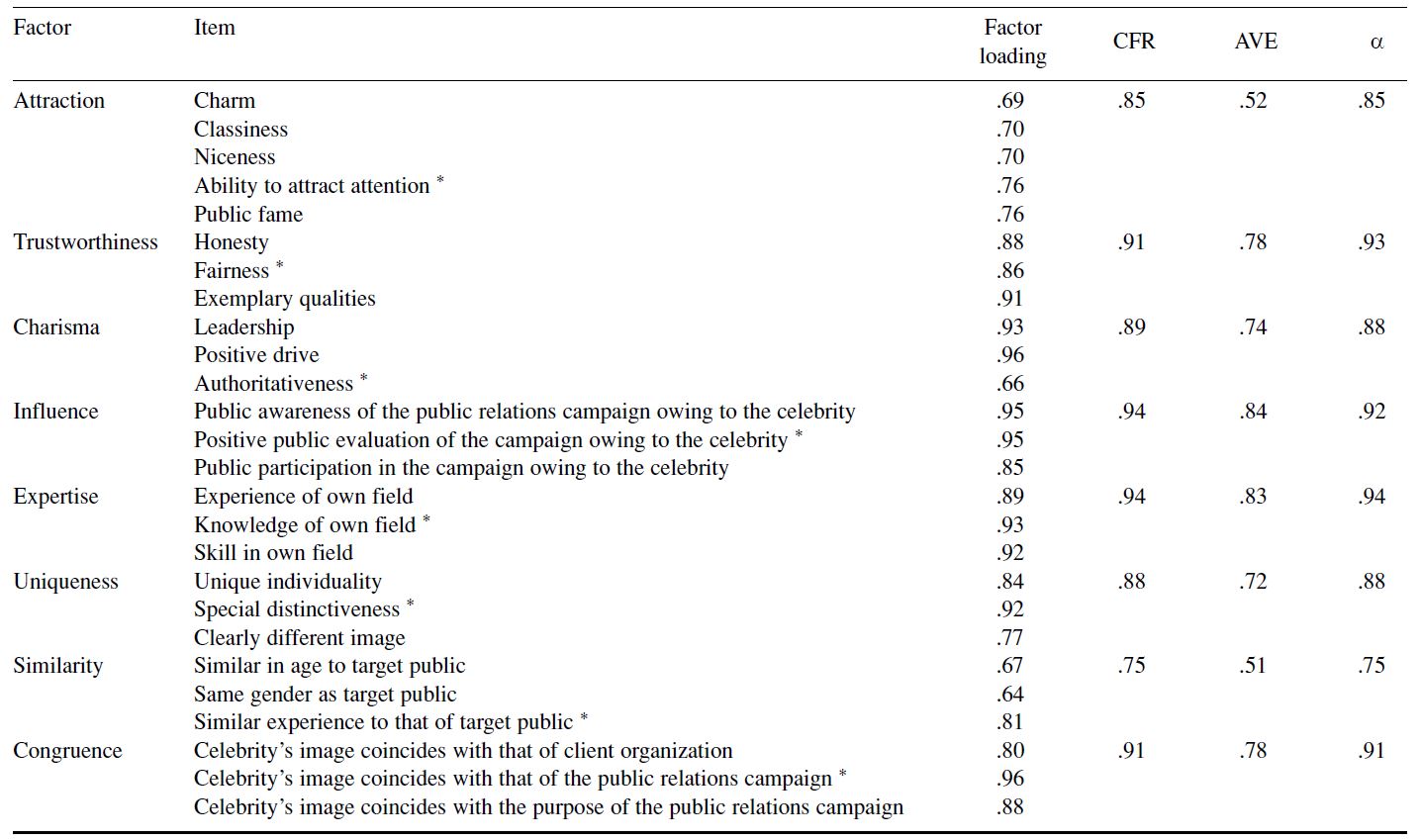Viewport: 1420px width, 840px height.
Task: Select the Skill in own field item
Action: click(273, 553)
